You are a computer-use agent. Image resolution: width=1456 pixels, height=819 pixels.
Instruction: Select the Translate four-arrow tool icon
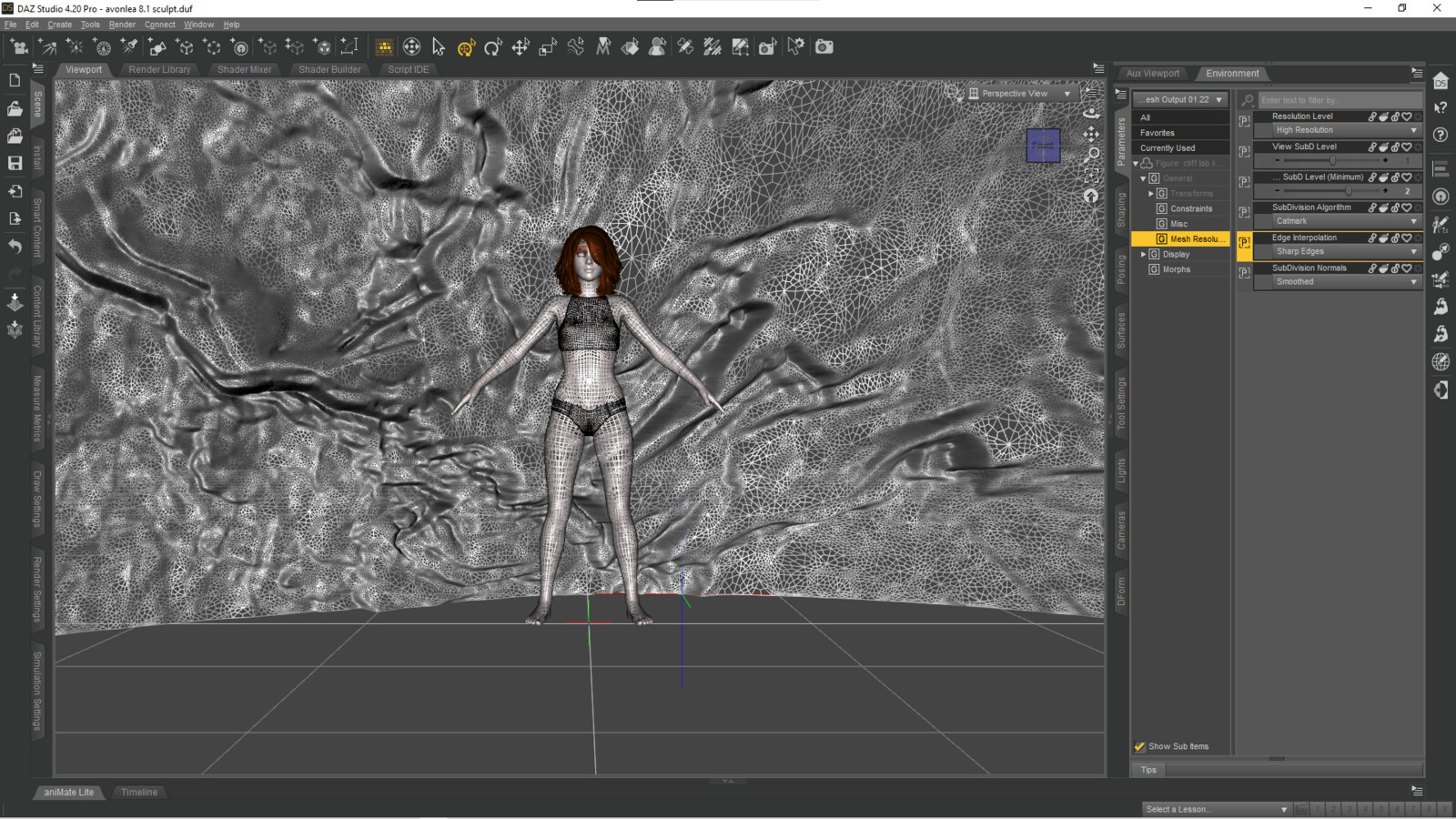click(x=521, y=46)
